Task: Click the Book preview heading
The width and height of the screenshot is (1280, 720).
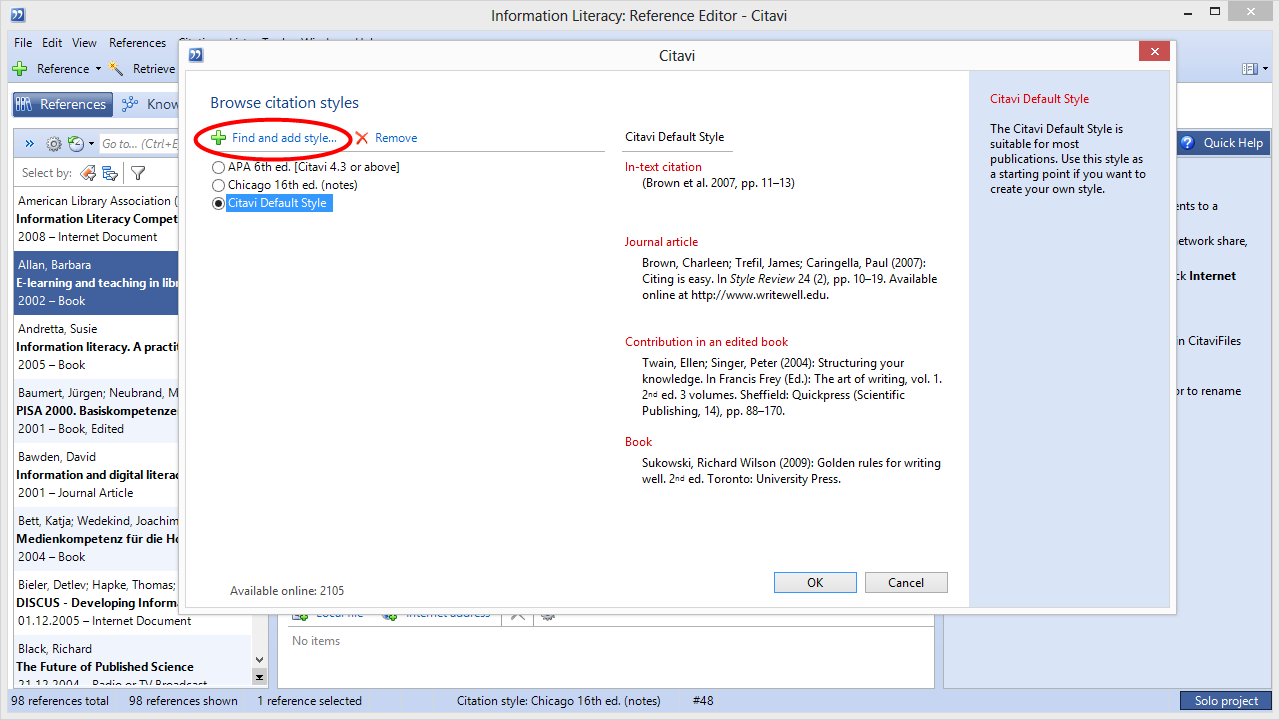Action: [638, 442]
